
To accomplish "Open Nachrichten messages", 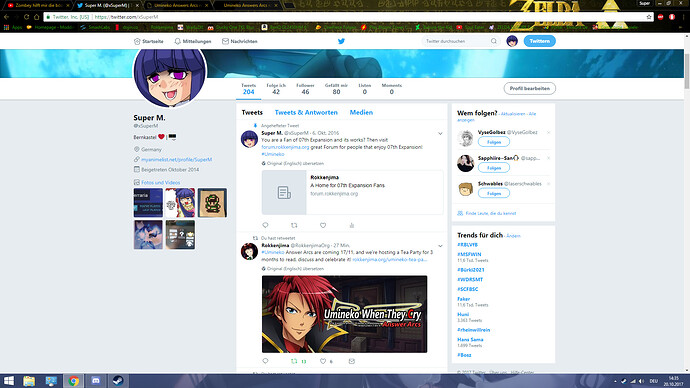I will point(240,41).
